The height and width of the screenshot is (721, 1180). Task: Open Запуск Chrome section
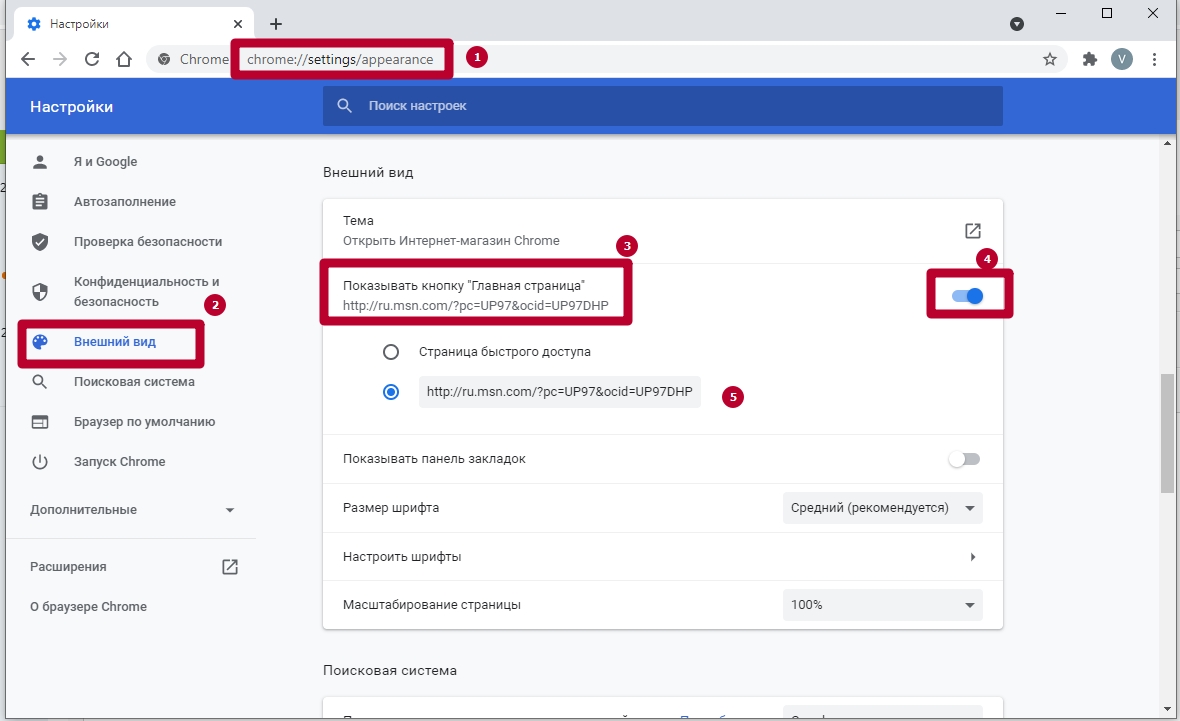[x=120, y=461]
